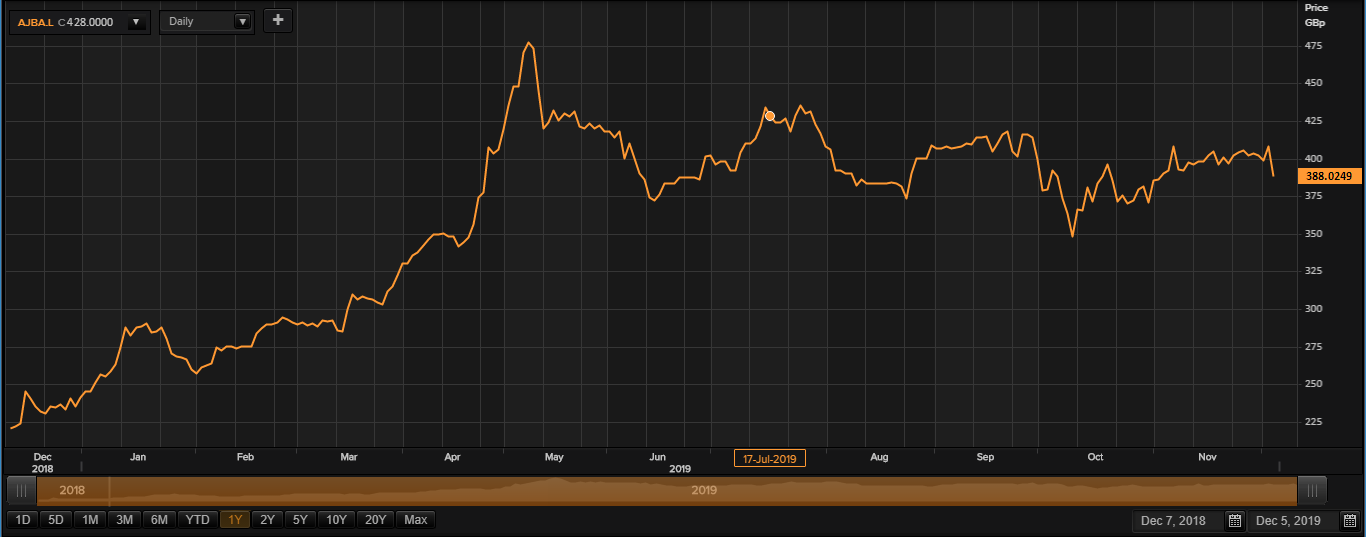1366x537 pixels.
Task: Grab the left handle of range slider
Action: [x=22, y=491]
